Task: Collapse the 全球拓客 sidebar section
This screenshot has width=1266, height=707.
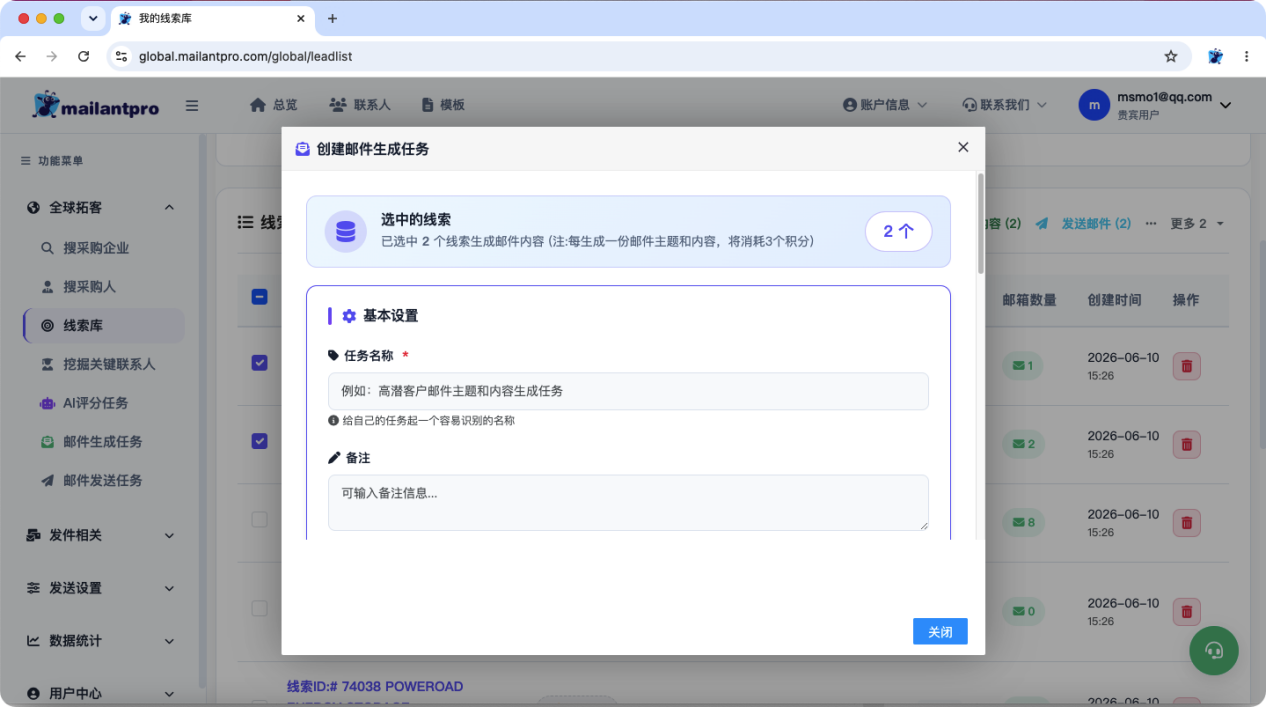Action: (x=100, y=208)
